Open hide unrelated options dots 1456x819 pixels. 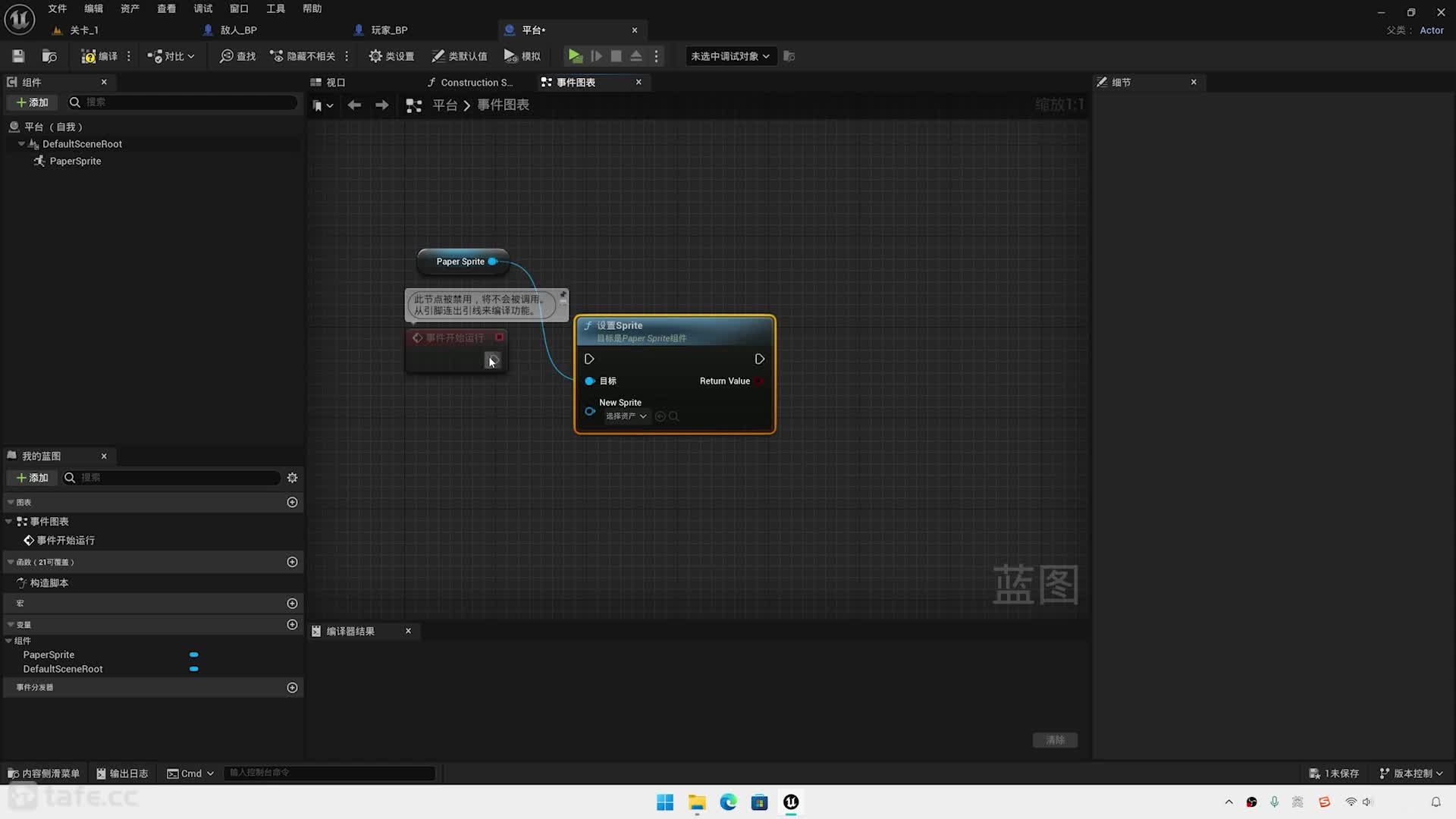tap(347, 56)
